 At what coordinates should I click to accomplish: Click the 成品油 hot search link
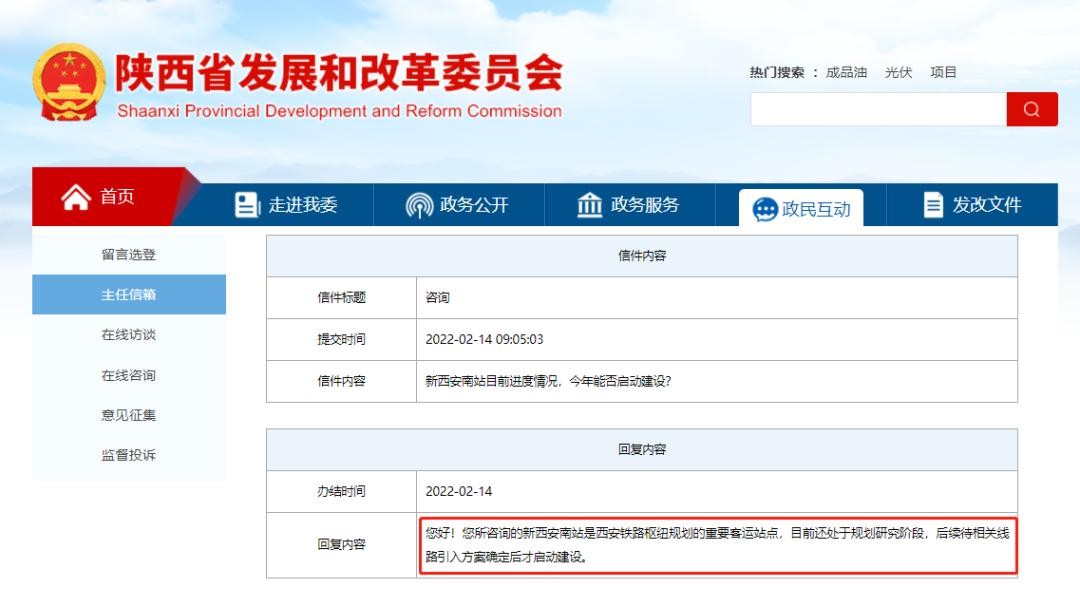click(846, 72)
